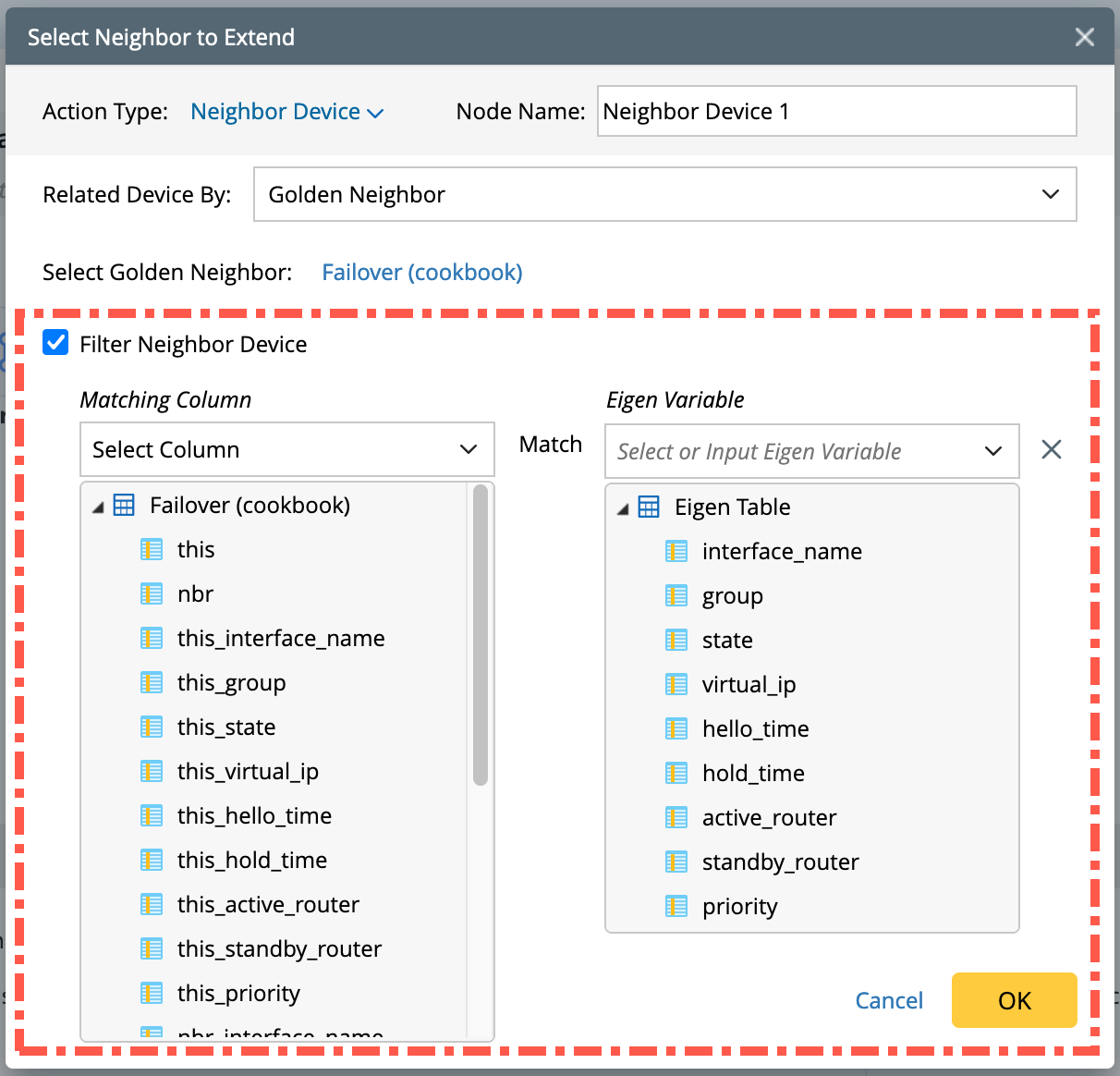The height and width of the screenshot is (1076, 1120).
Task: Remove the match row with X icon
Action: pos(1051,449)
